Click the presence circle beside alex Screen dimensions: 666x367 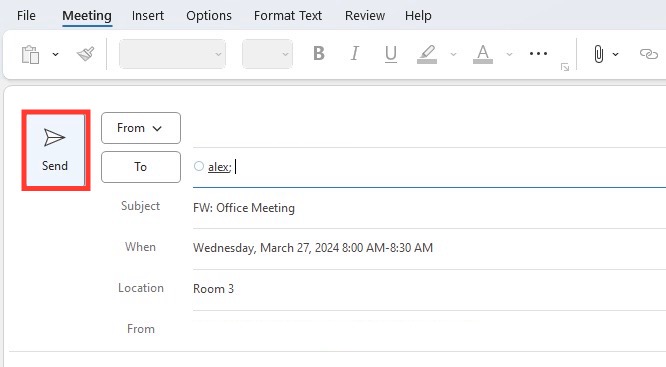tap(199, 166)
